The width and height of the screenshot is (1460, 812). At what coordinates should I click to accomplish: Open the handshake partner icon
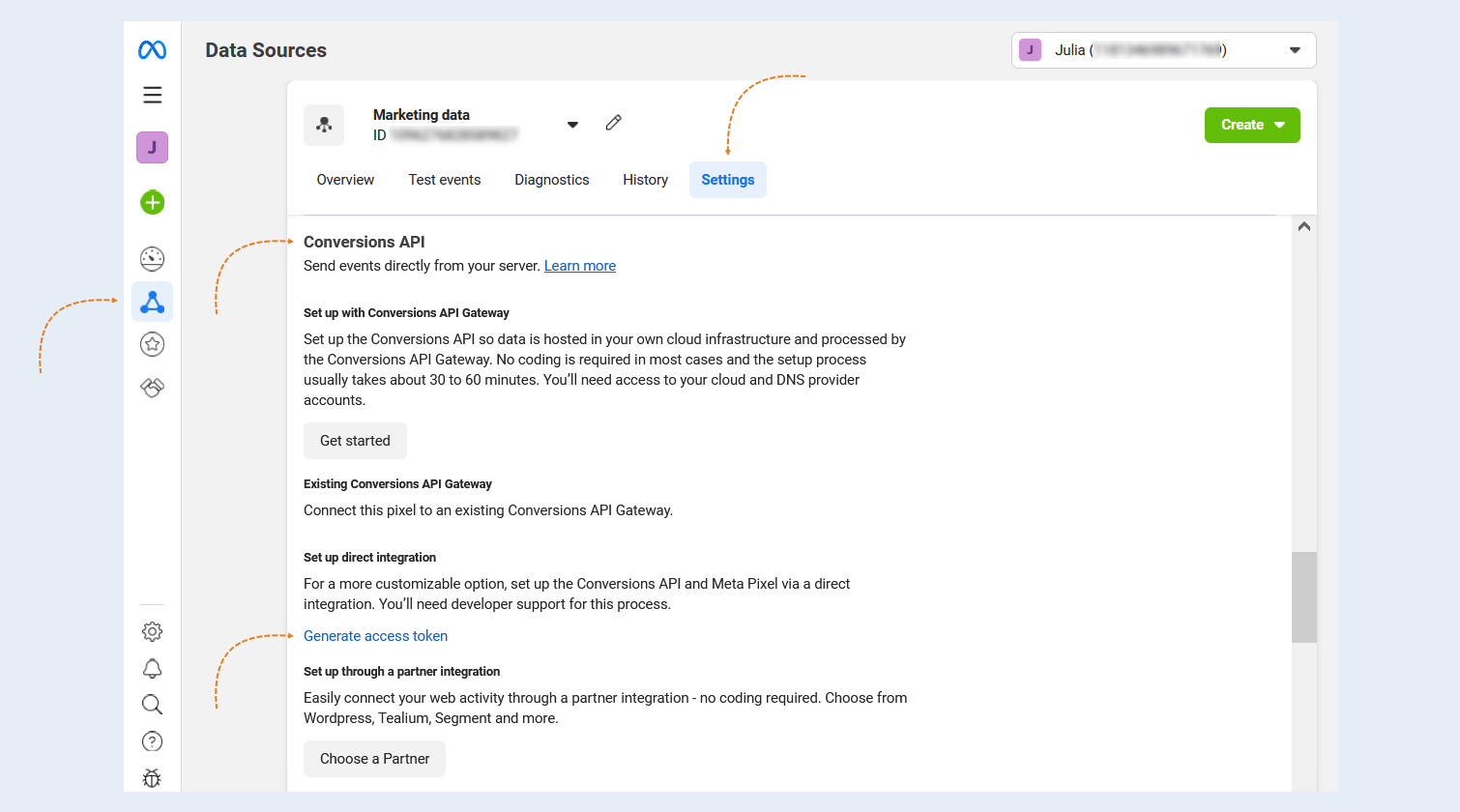click(152, 388)
